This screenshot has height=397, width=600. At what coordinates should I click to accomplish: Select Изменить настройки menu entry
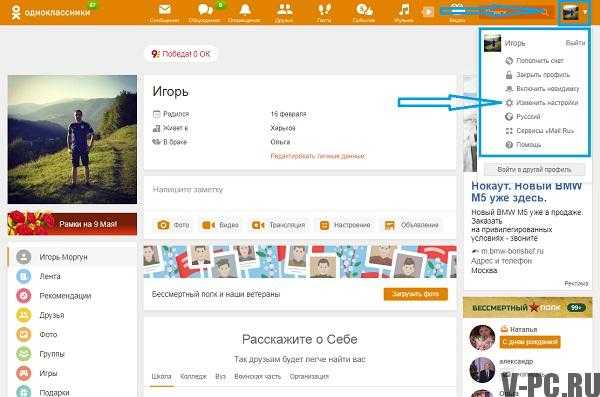pyautogui.click(x=546, y=103)
